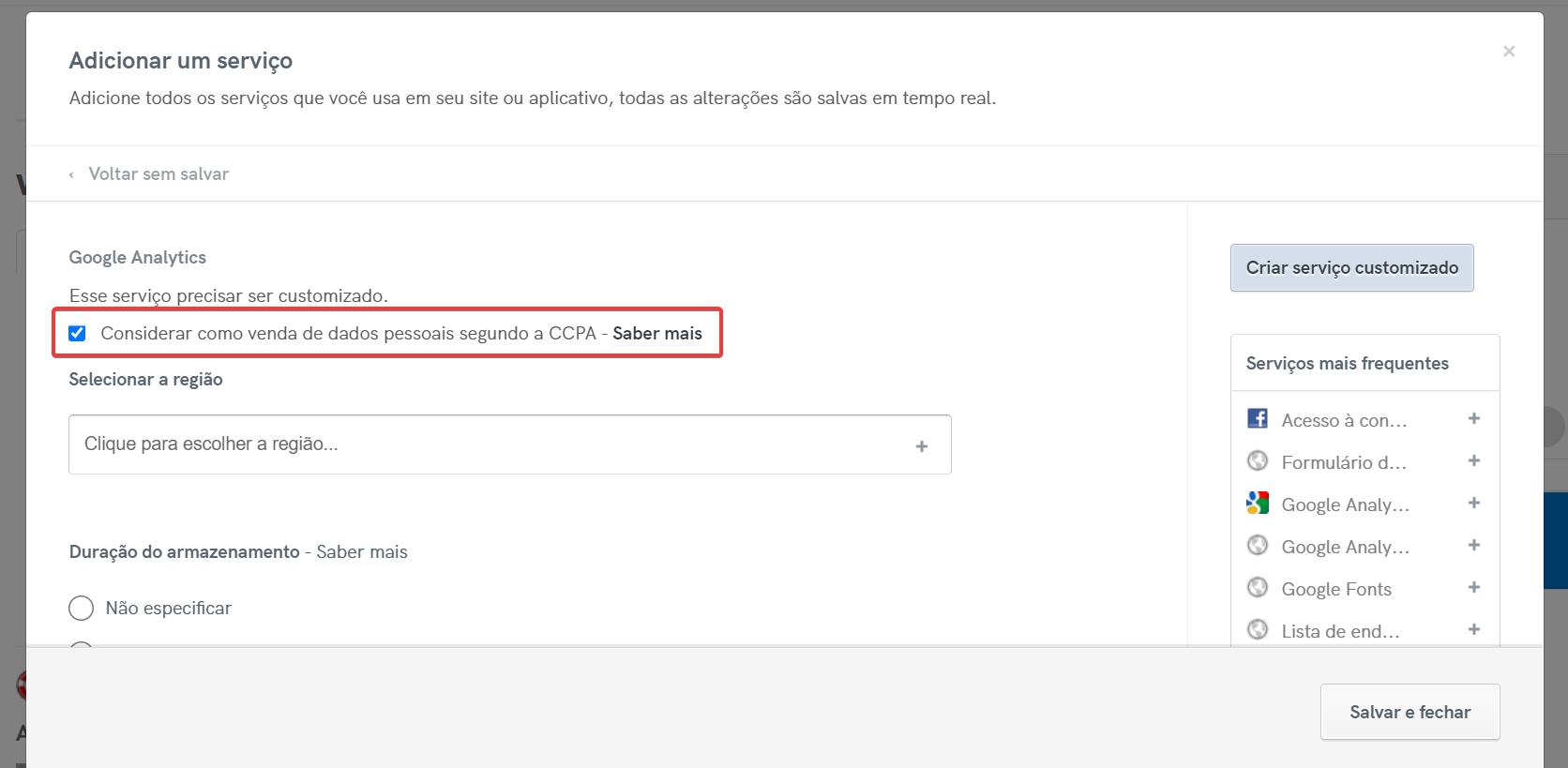Select the Google Fonts service label
Screen dimensions: 1568x768
pos(1335,590)
